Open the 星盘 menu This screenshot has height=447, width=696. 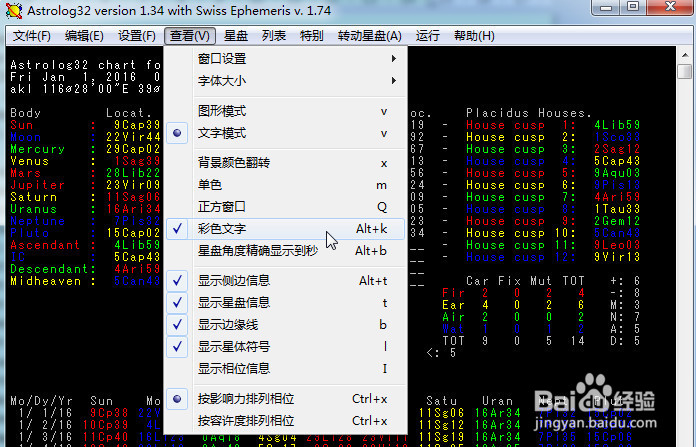(236, 36)
